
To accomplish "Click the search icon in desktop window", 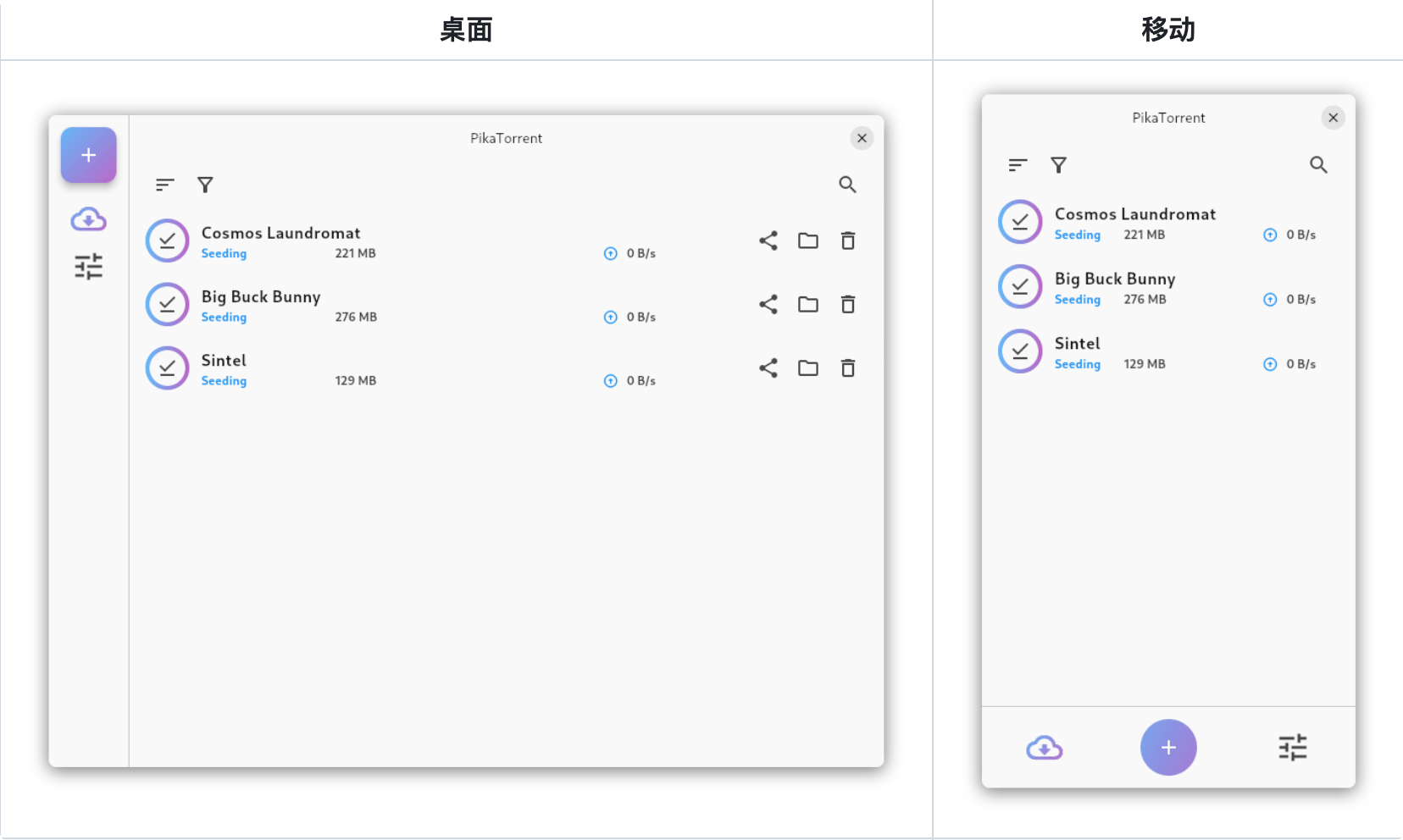I will pyautogui.click(x=847, y=185).
